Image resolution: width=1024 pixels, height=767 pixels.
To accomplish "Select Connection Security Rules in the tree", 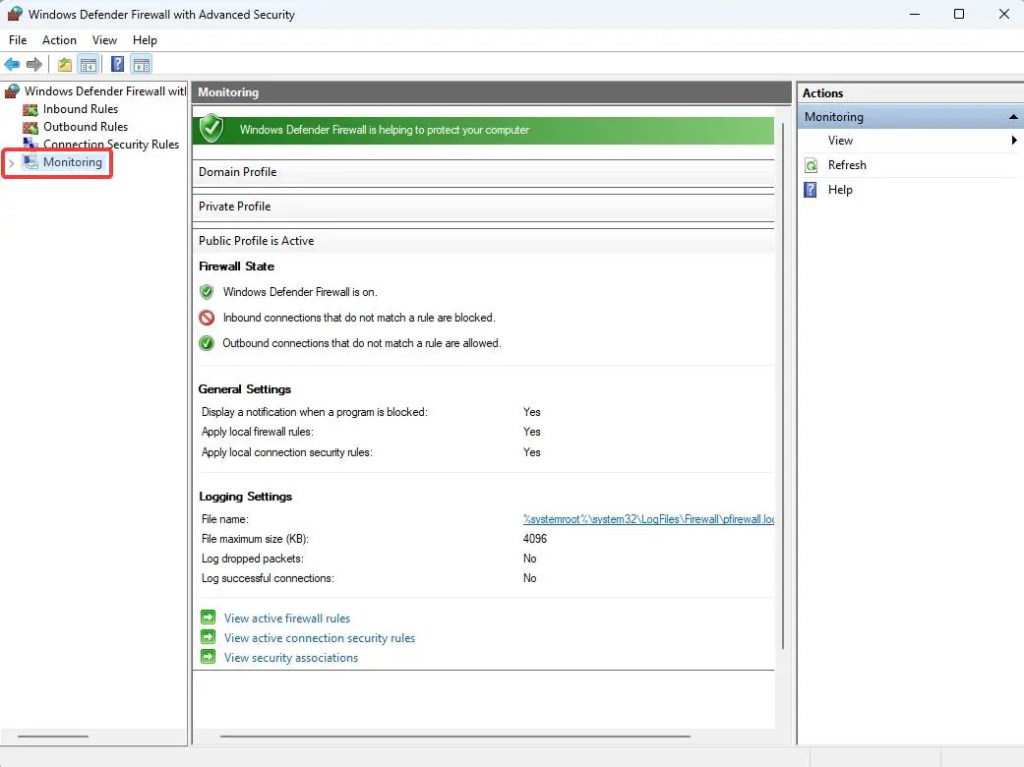I will click(x=111, y=144).
